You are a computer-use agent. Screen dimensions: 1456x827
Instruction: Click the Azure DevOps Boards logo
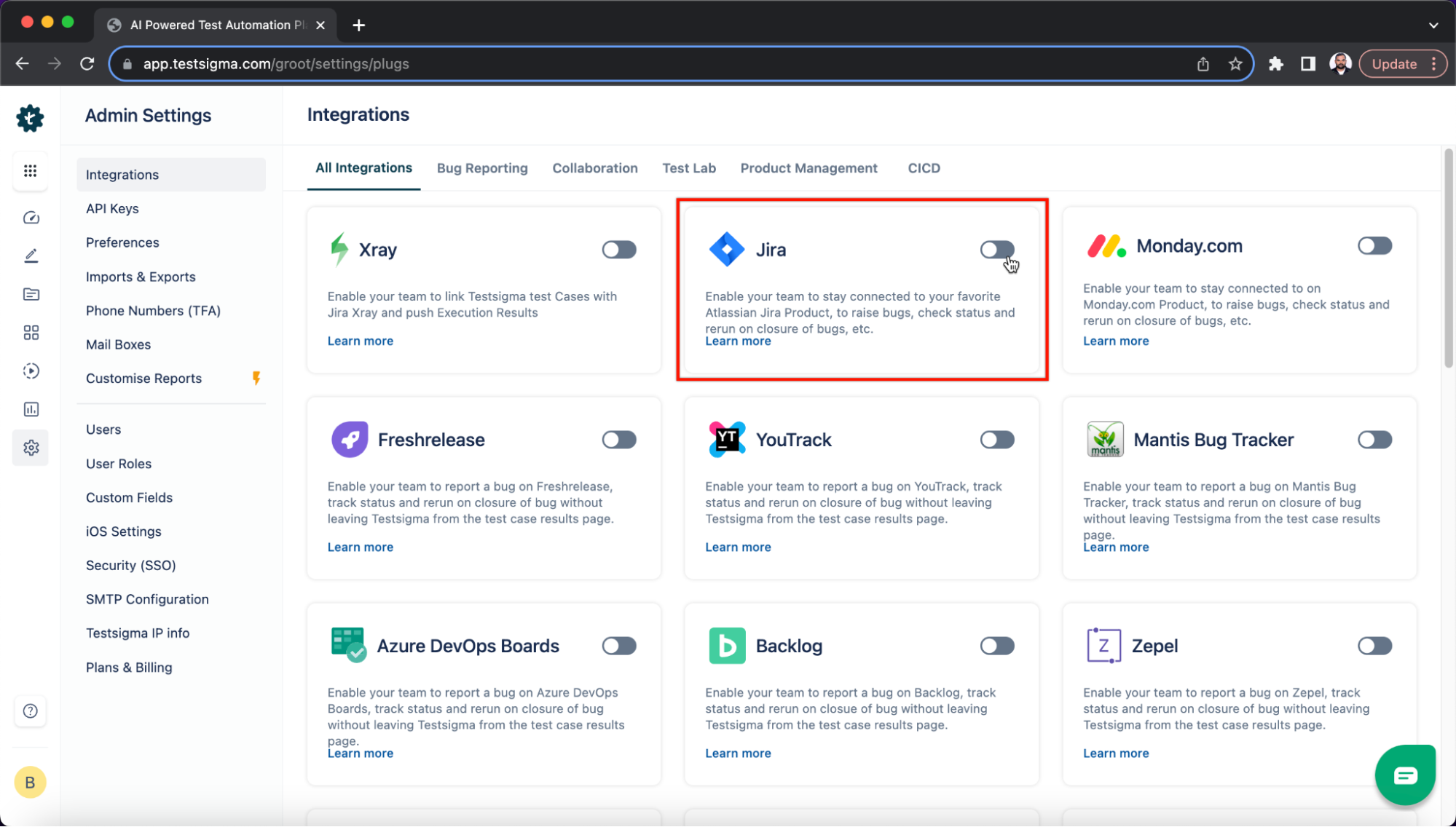[x=348, y=645]
